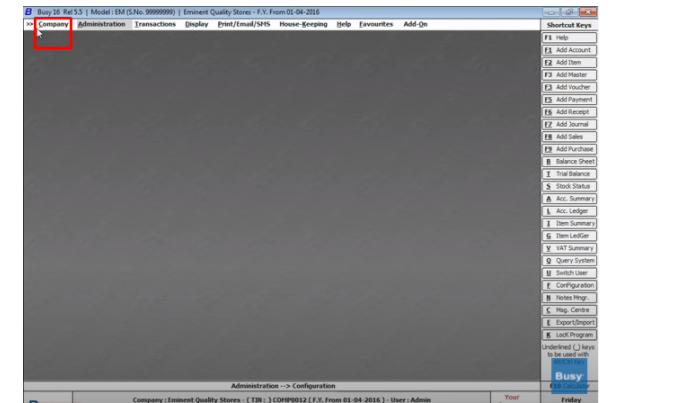688x403 pixels.
Task: Open the Trial Balance shortcut
Action: coord(569,174)
